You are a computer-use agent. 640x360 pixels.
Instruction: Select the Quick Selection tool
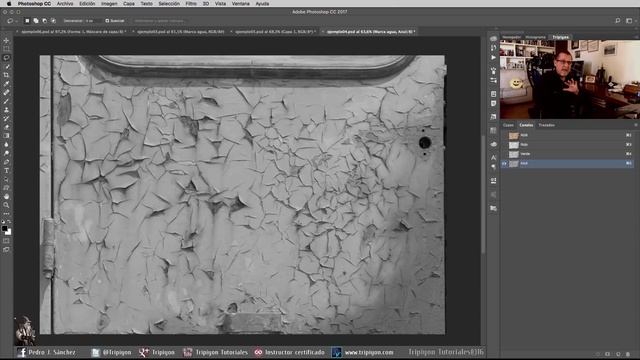click(6, 66)
